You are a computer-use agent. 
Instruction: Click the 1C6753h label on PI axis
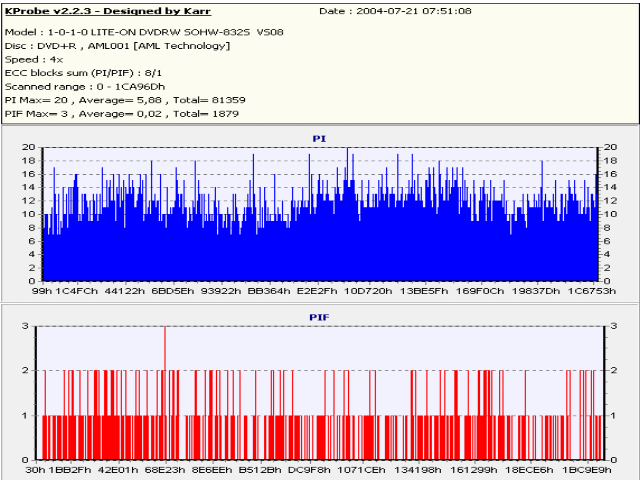(x=592, y=291)
